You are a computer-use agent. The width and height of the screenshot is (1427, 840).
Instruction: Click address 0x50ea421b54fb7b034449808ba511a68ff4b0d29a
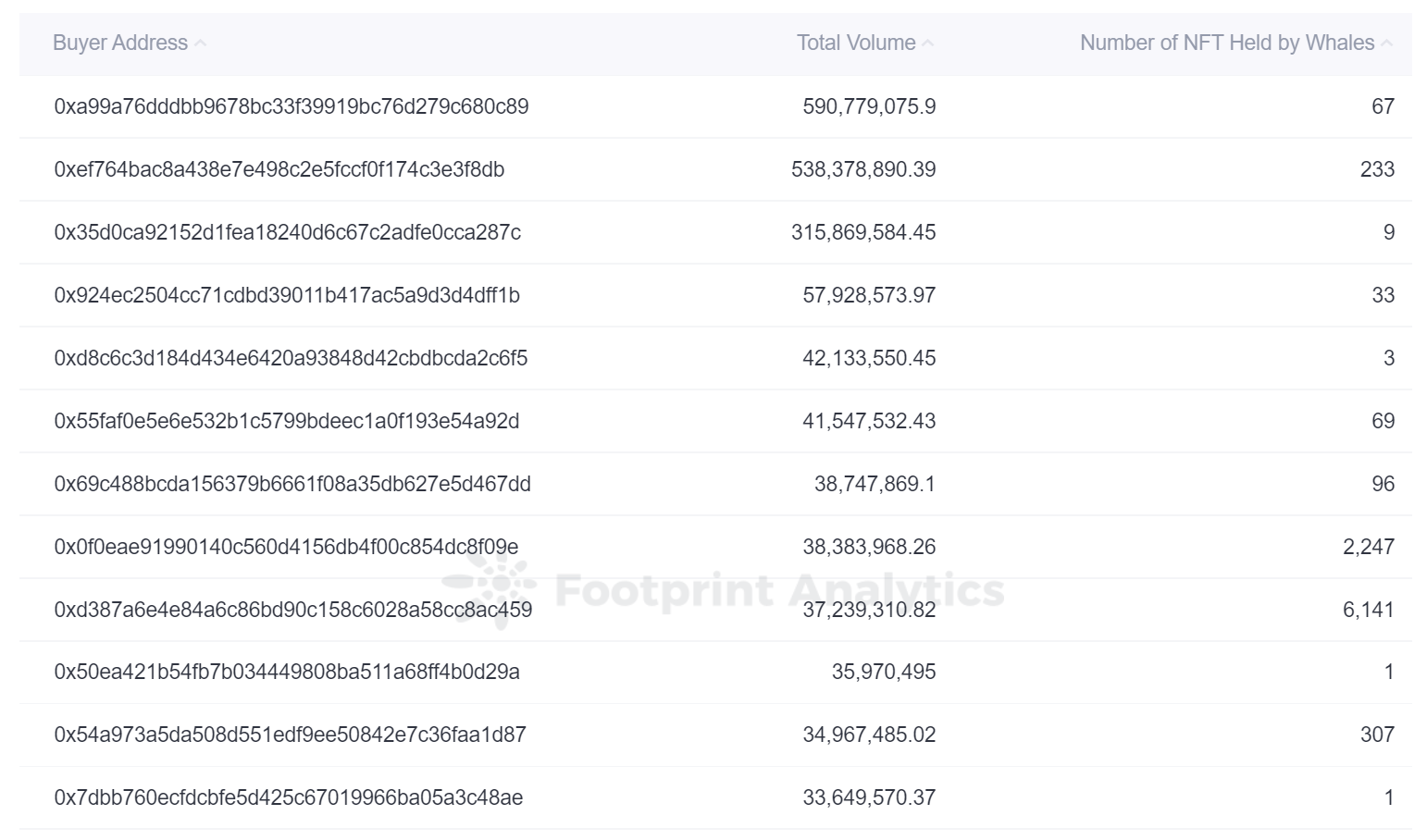[286, 672]
